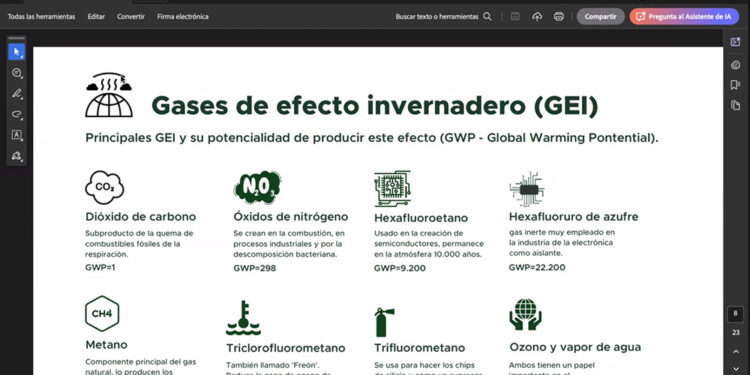
Task: Click the fire extinguisher graphic
Action: 385,322
